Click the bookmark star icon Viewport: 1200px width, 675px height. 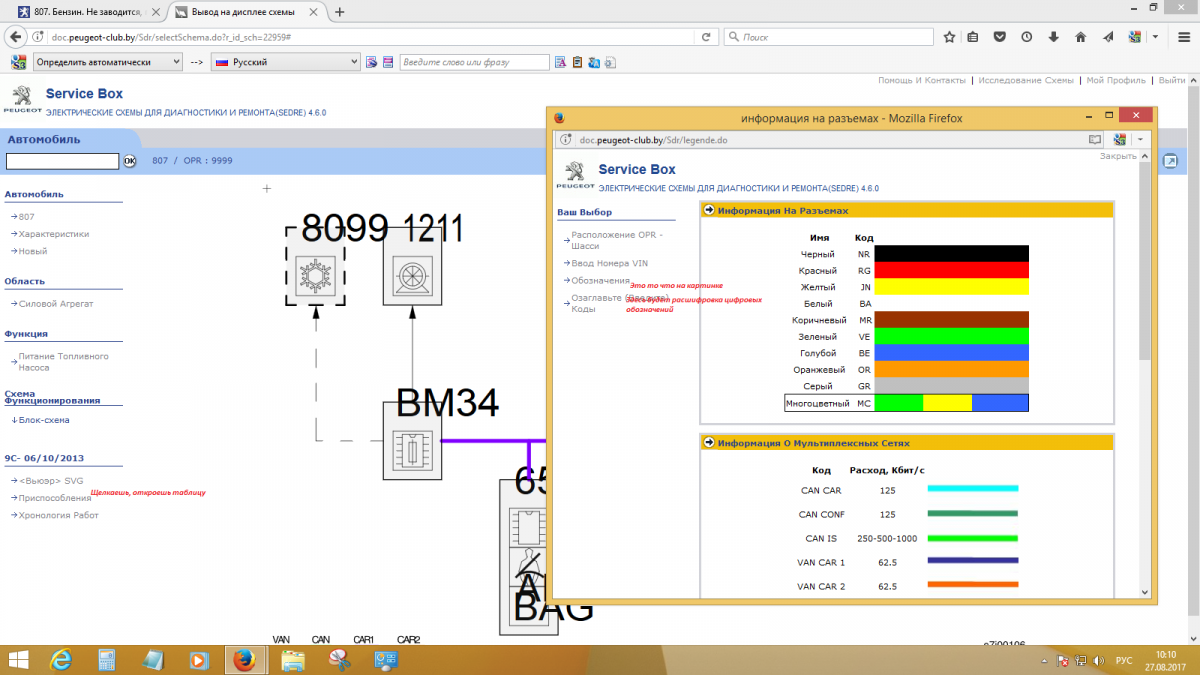pos(949,37)
